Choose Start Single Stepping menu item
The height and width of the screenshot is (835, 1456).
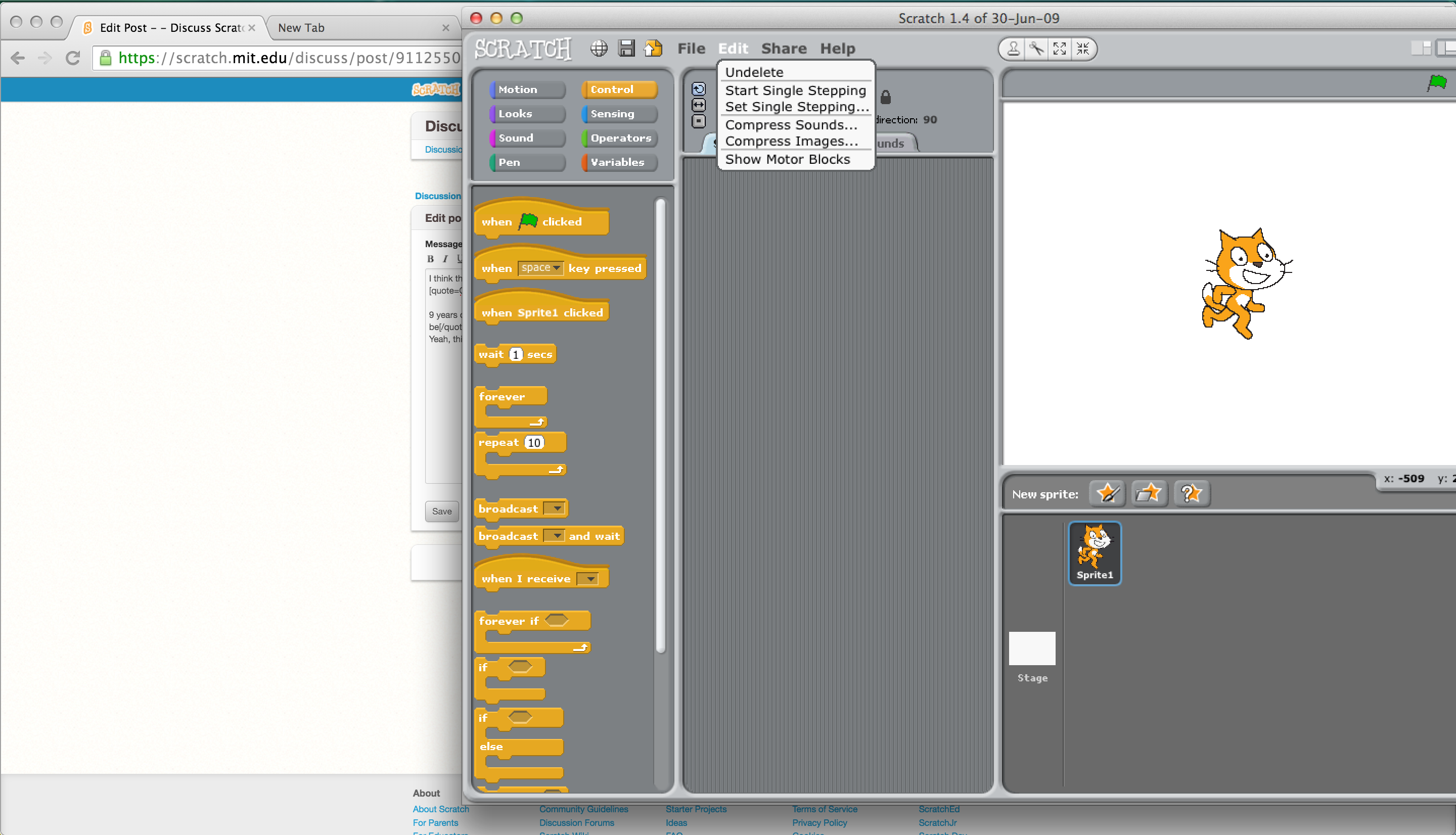coord(795,90)
